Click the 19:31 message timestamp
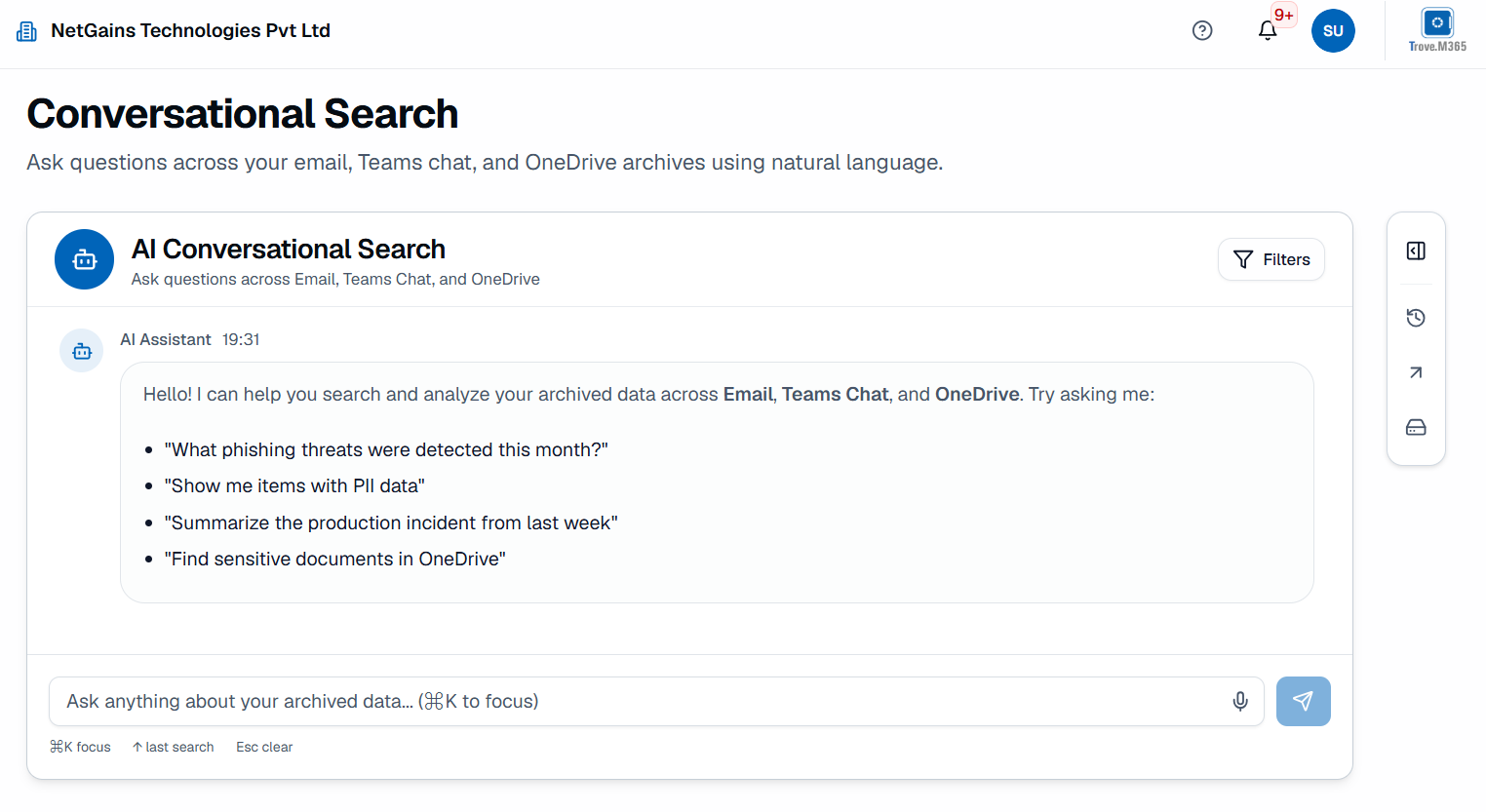The height and width of the screenshot is (812, 1486). click(241, 339)
